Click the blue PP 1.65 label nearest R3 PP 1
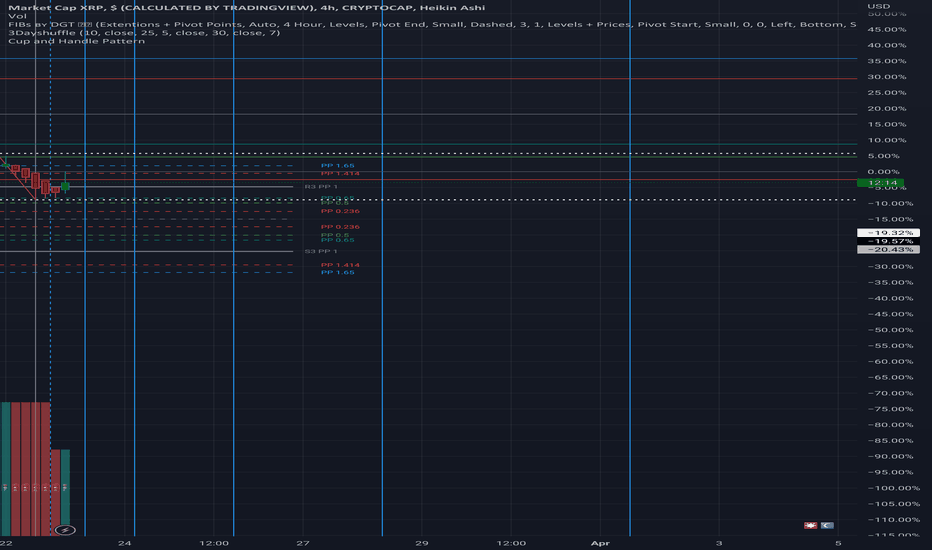This screenshot has height=550, width=932. coord(338,166)
